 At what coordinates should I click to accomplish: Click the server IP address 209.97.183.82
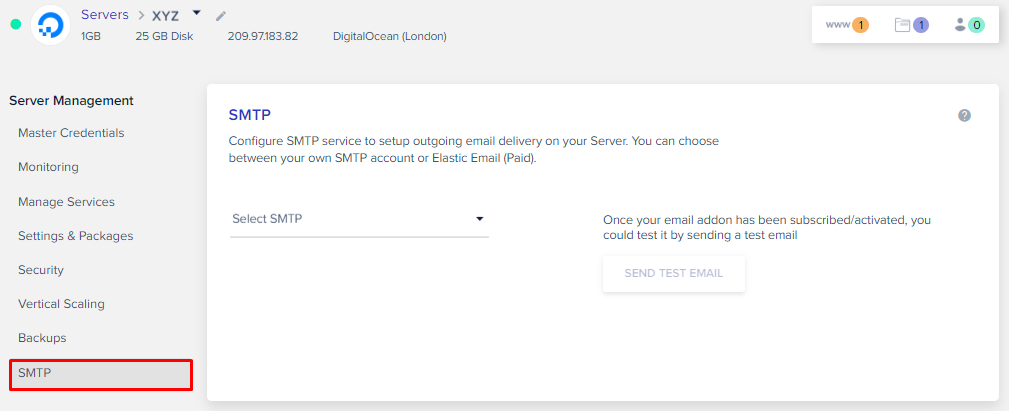pos(262,37)
